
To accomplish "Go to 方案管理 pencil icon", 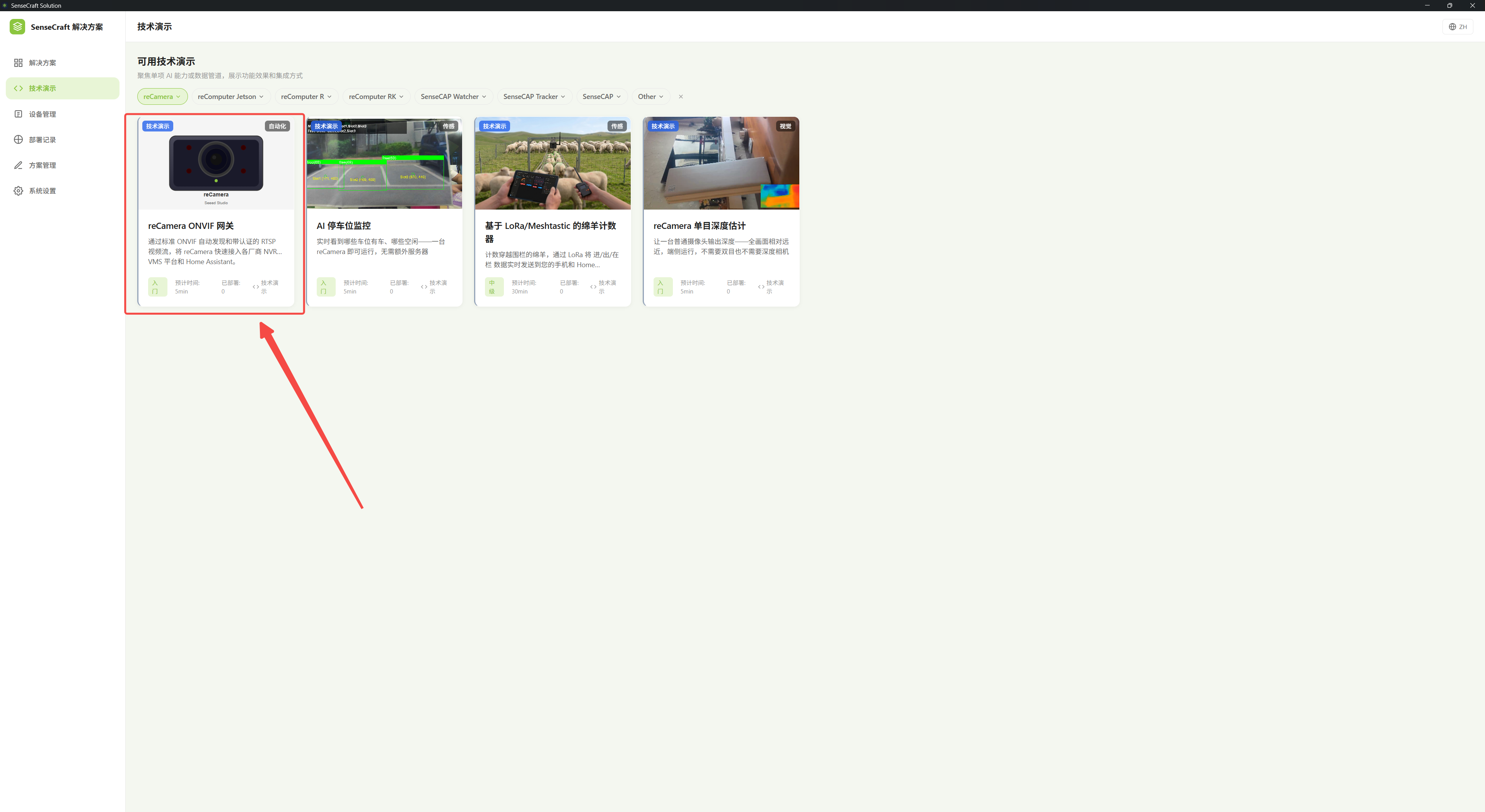I will click(19, 165).
